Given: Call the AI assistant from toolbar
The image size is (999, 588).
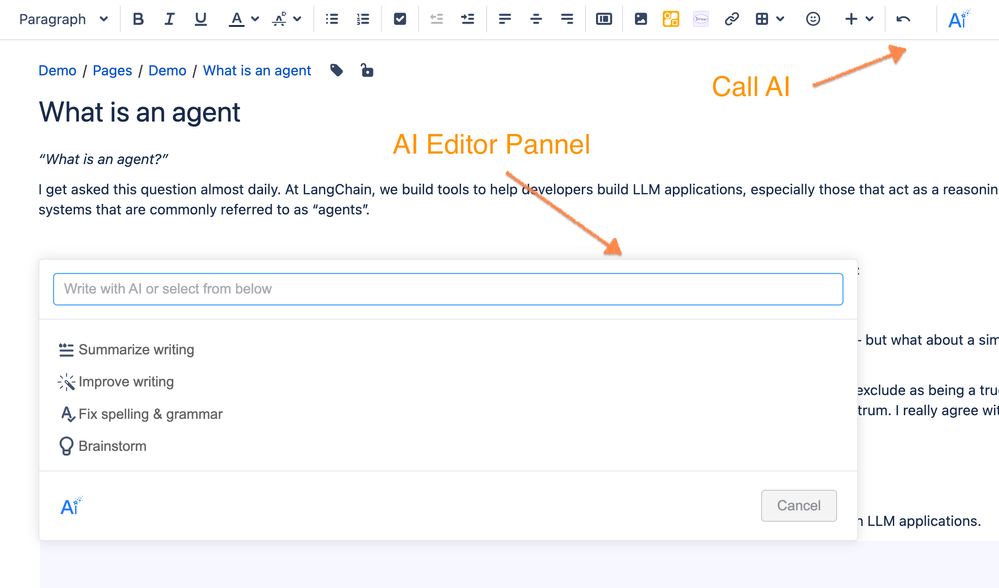Looking at the screenshot, I should point(959,19).
